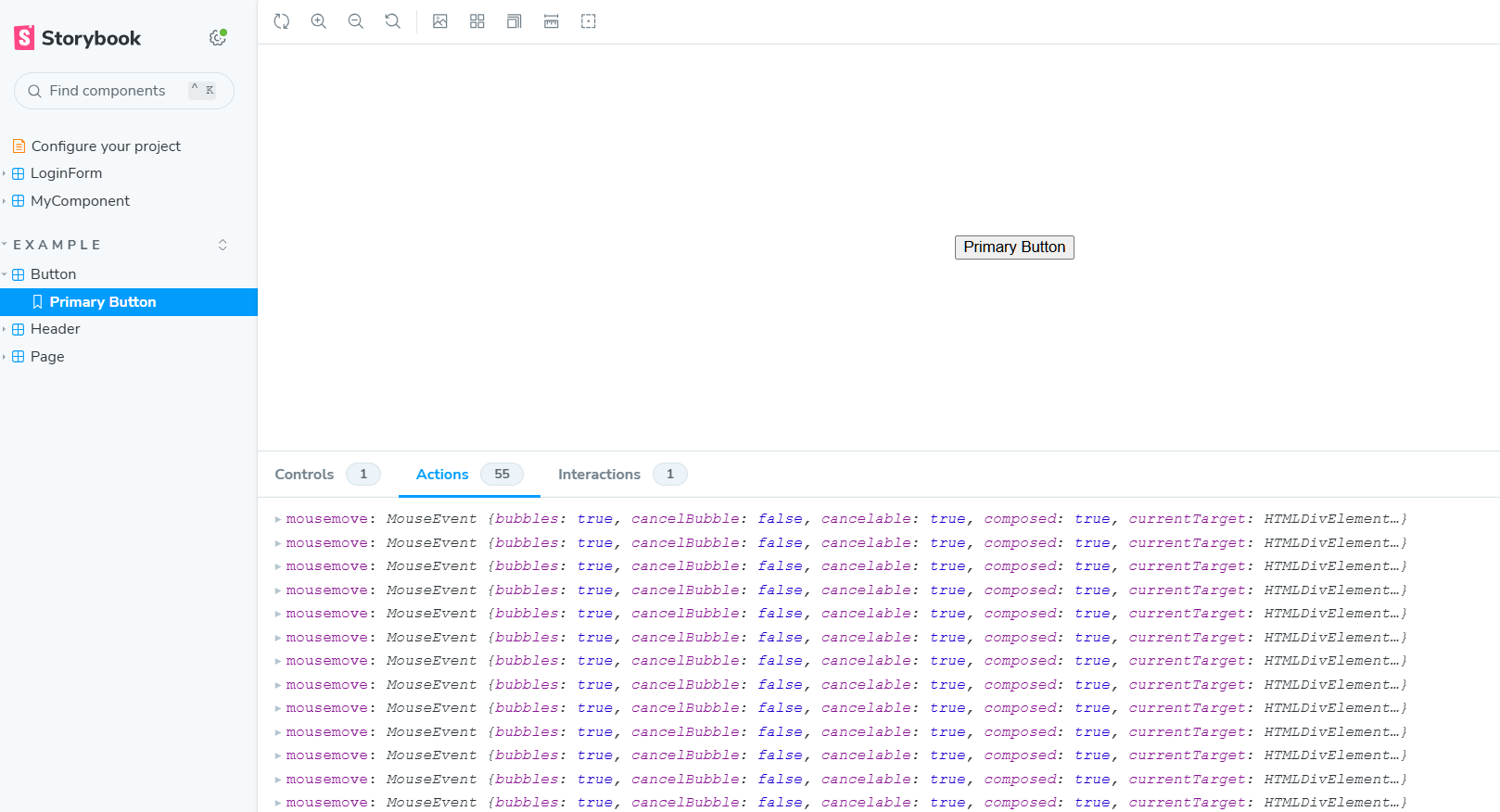This screenshot has height=812, width=1500.
Task: Focus the Find components search field
Action: (x=124, y=91)
